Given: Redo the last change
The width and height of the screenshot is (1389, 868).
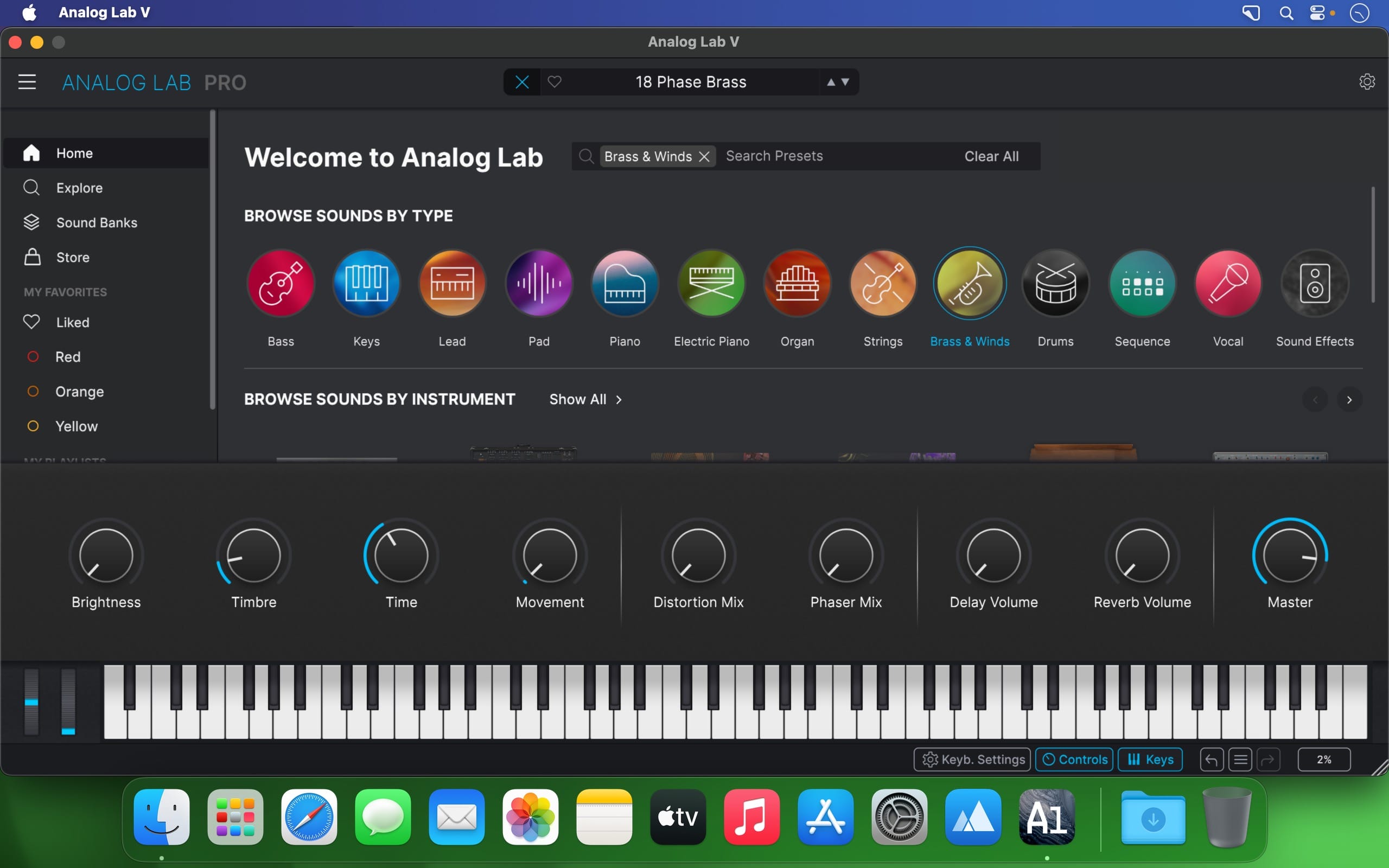Looking at the screenshot, I should click(x=1269, y=759).
